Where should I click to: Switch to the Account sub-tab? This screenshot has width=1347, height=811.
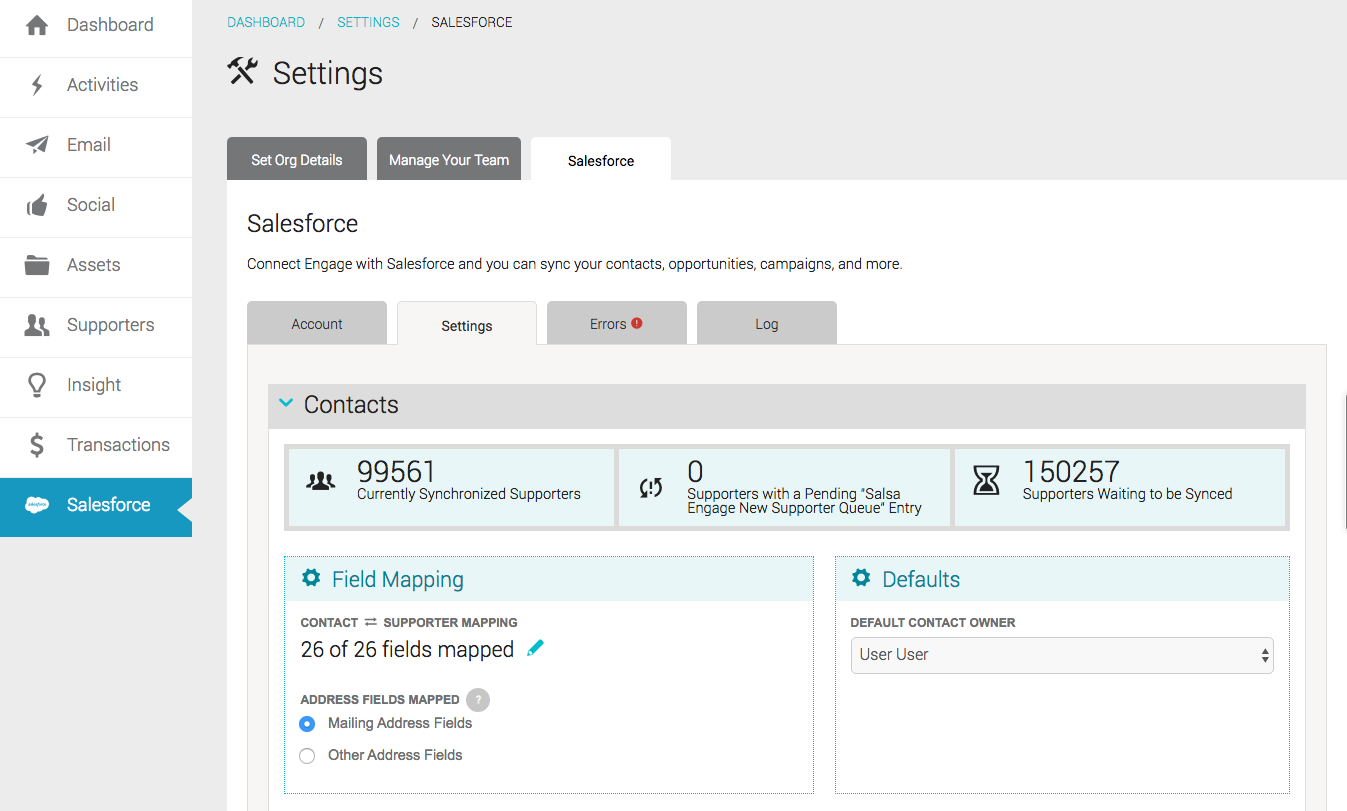(x=317, y=323)
